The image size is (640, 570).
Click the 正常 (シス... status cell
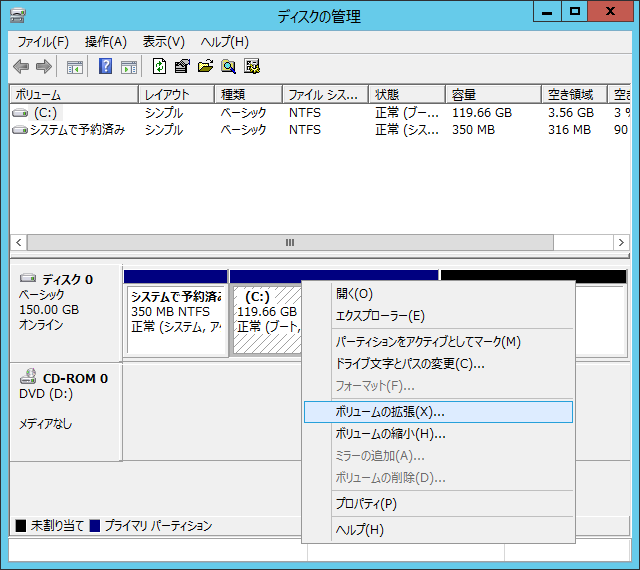coord(407,130)
